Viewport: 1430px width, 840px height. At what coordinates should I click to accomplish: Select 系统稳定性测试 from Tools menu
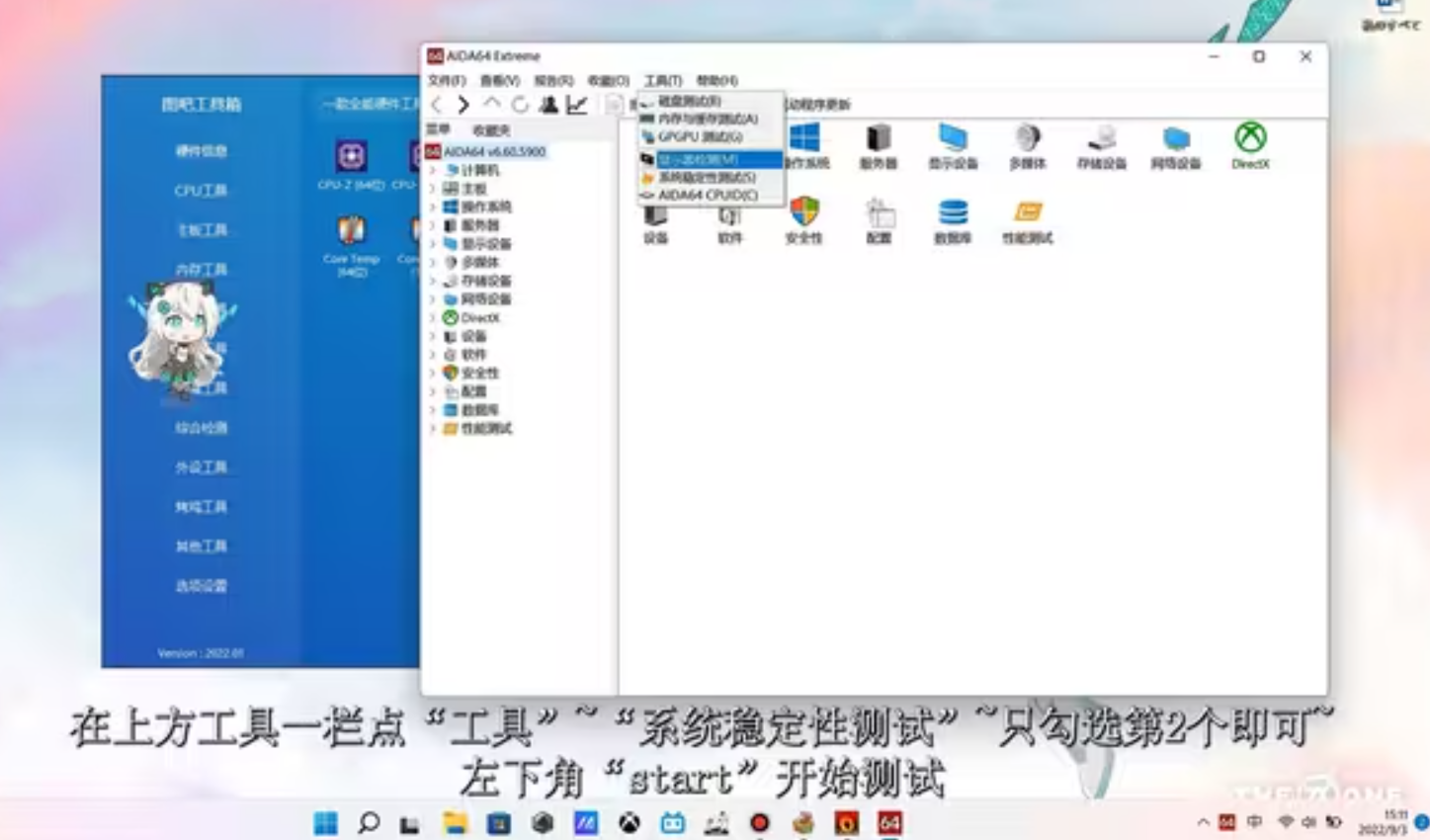point(707,177)
